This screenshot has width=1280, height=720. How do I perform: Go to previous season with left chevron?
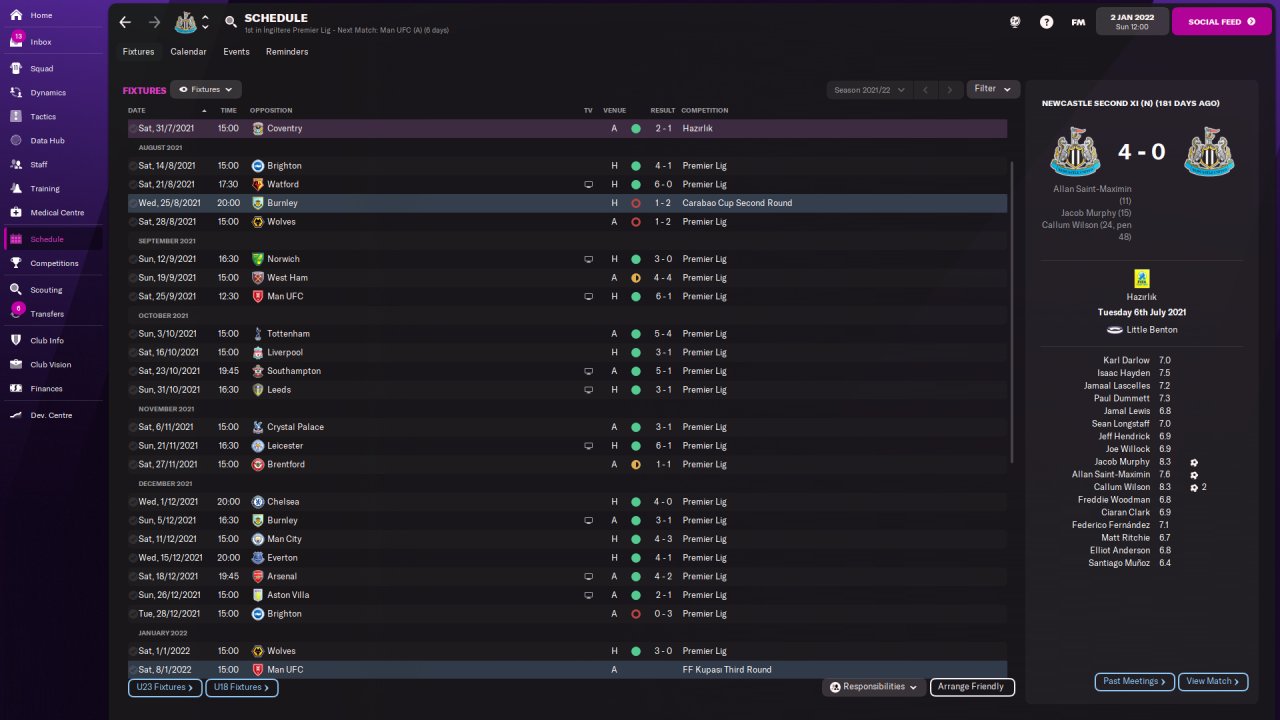point(926,90)
